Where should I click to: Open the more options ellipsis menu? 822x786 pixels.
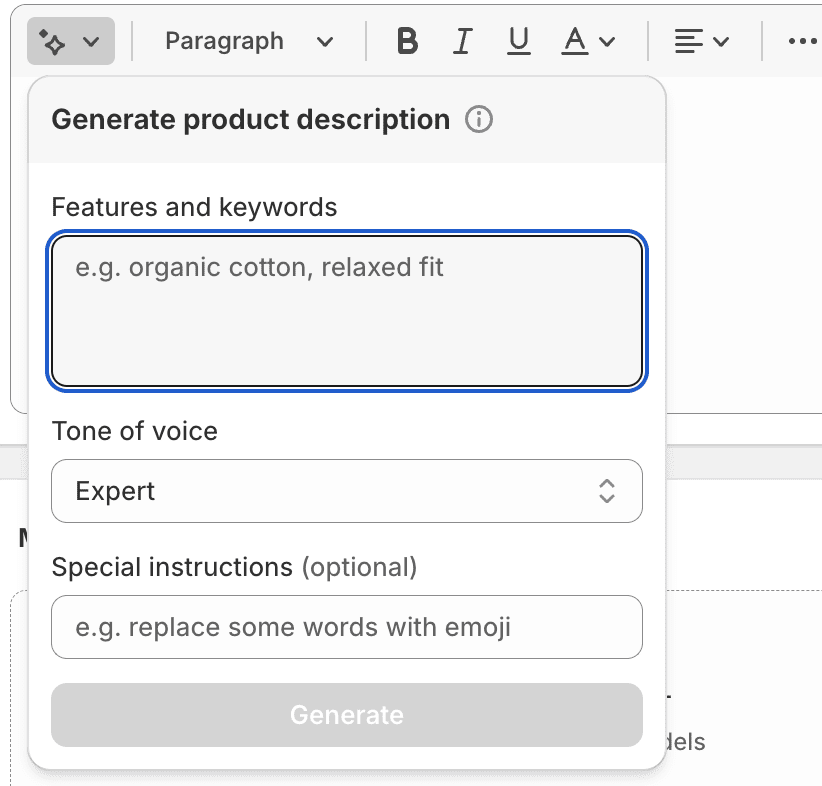click(802, 41)
